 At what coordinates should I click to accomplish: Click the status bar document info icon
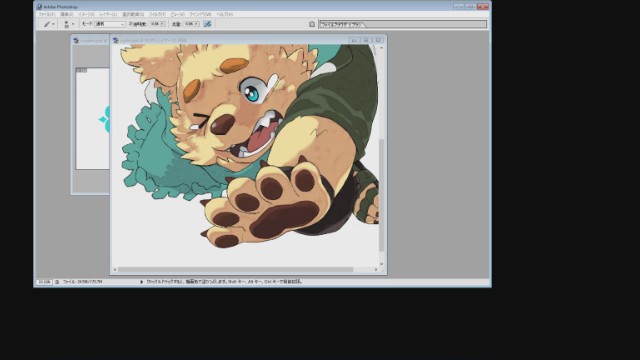click(57, 282)
